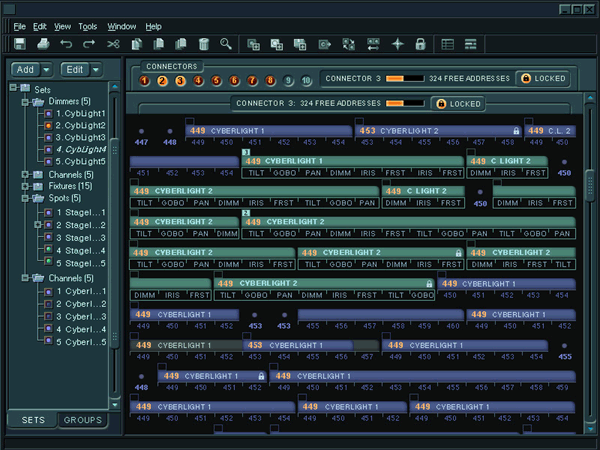This screenshot has width=600, height=450.
Task: Open the Edit dropdown in left panel
Action: tap(80, 69)
